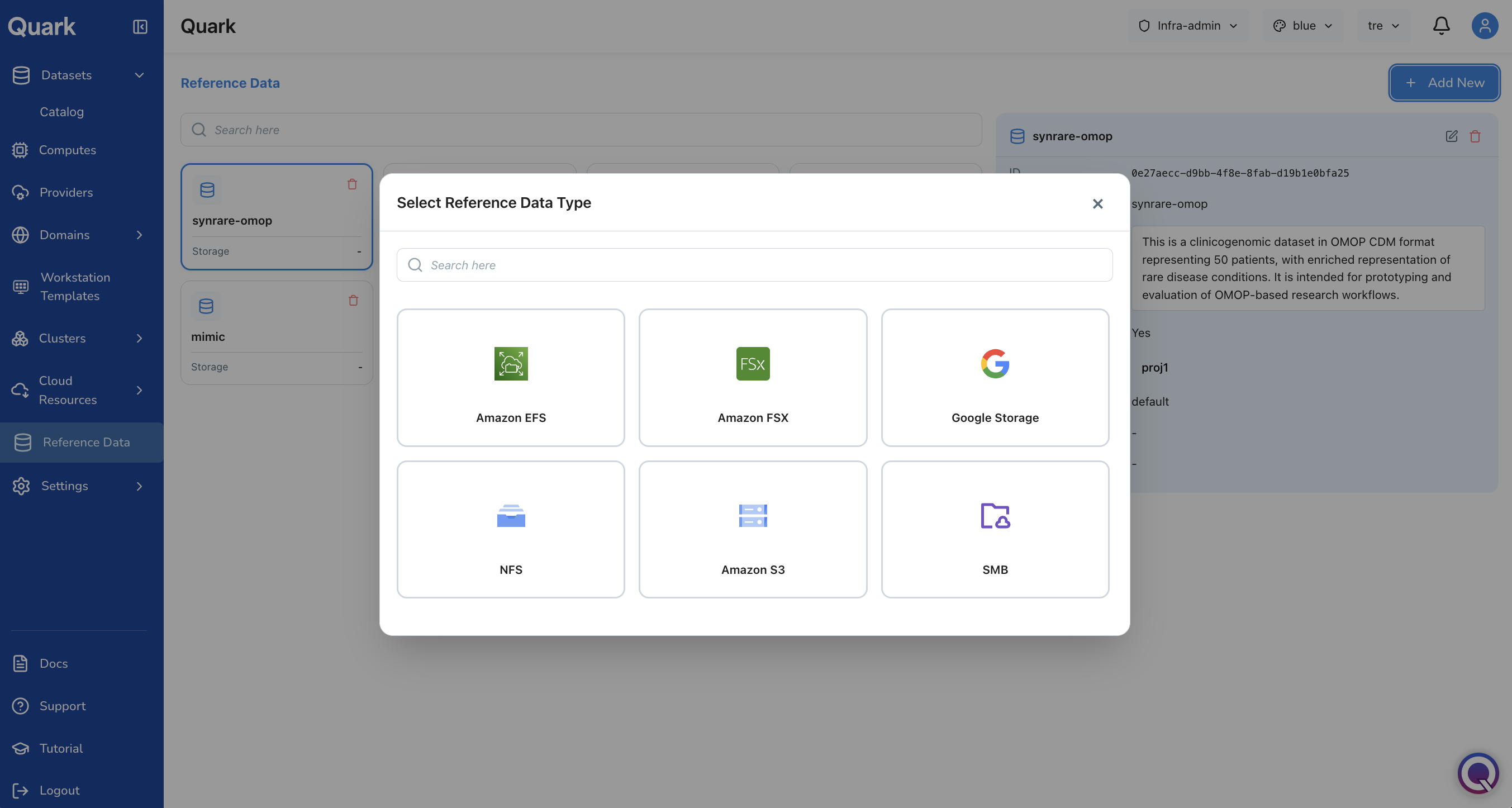Expand the Domains sidebar chevron
The image size is (1512, 808).
click(x=139, y=235)
